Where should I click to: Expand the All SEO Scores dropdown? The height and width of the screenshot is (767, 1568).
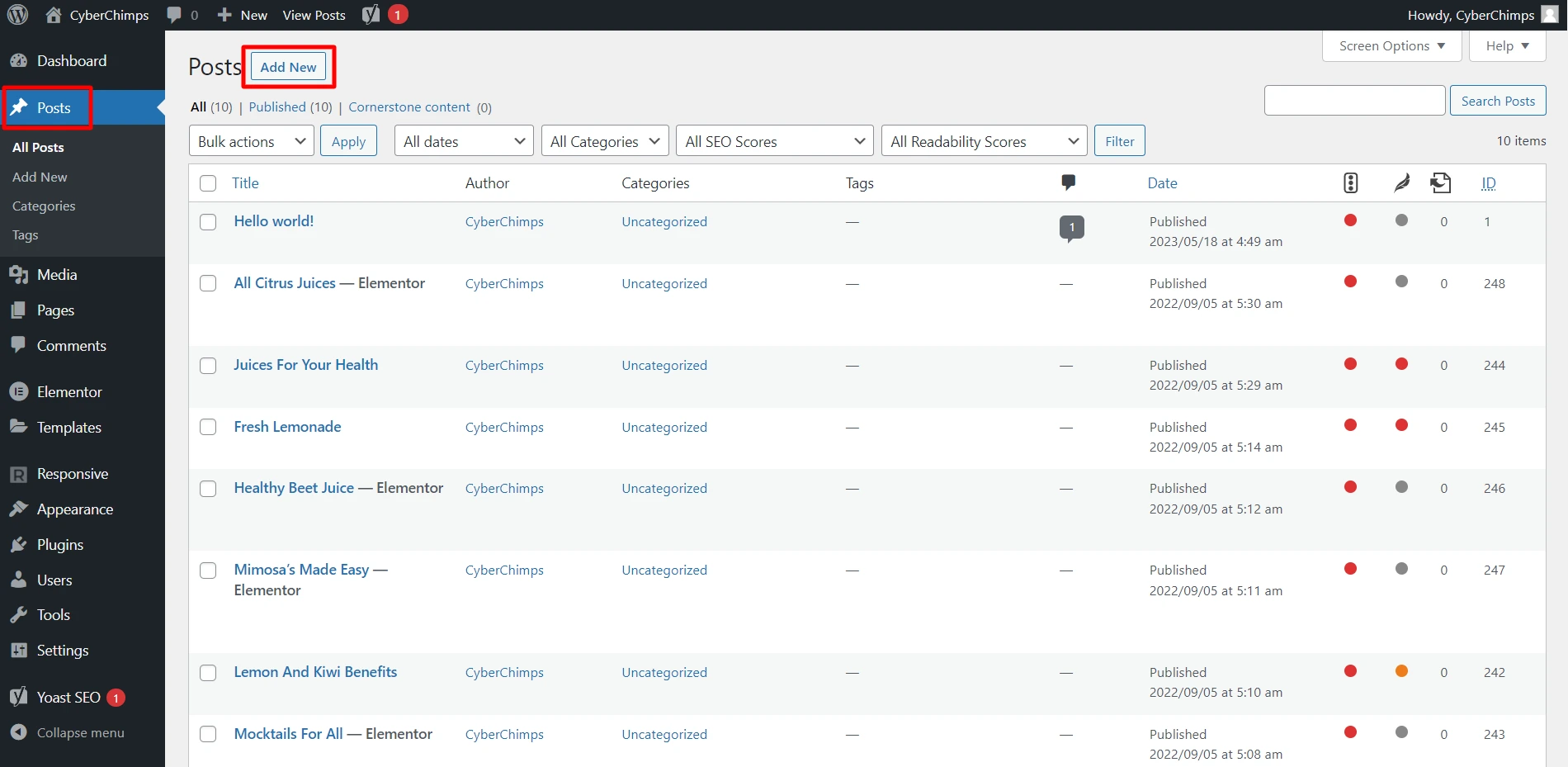tap(775, 141)
